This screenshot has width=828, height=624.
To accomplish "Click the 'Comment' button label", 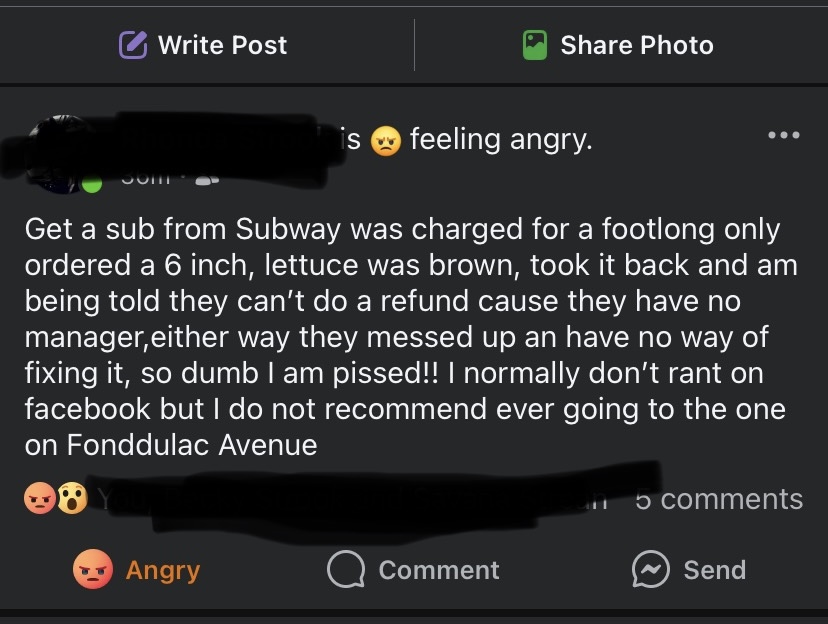I will tap(438, 570).
